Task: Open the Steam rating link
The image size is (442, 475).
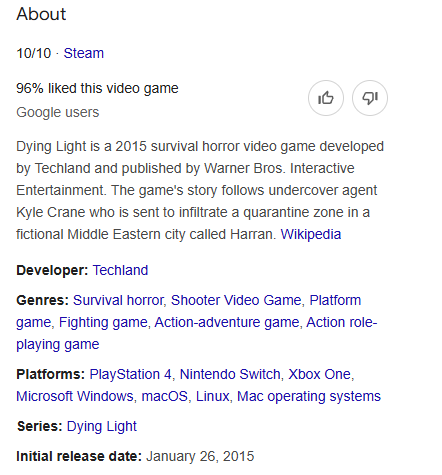Action: 84,53
